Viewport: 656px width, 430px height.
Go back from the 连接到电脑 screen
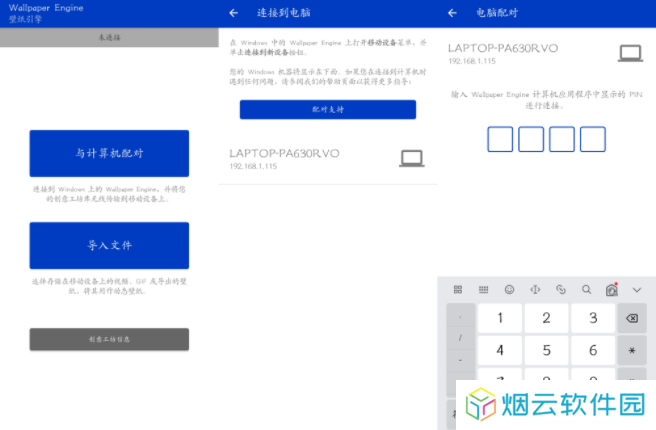(x=233, y=13)
